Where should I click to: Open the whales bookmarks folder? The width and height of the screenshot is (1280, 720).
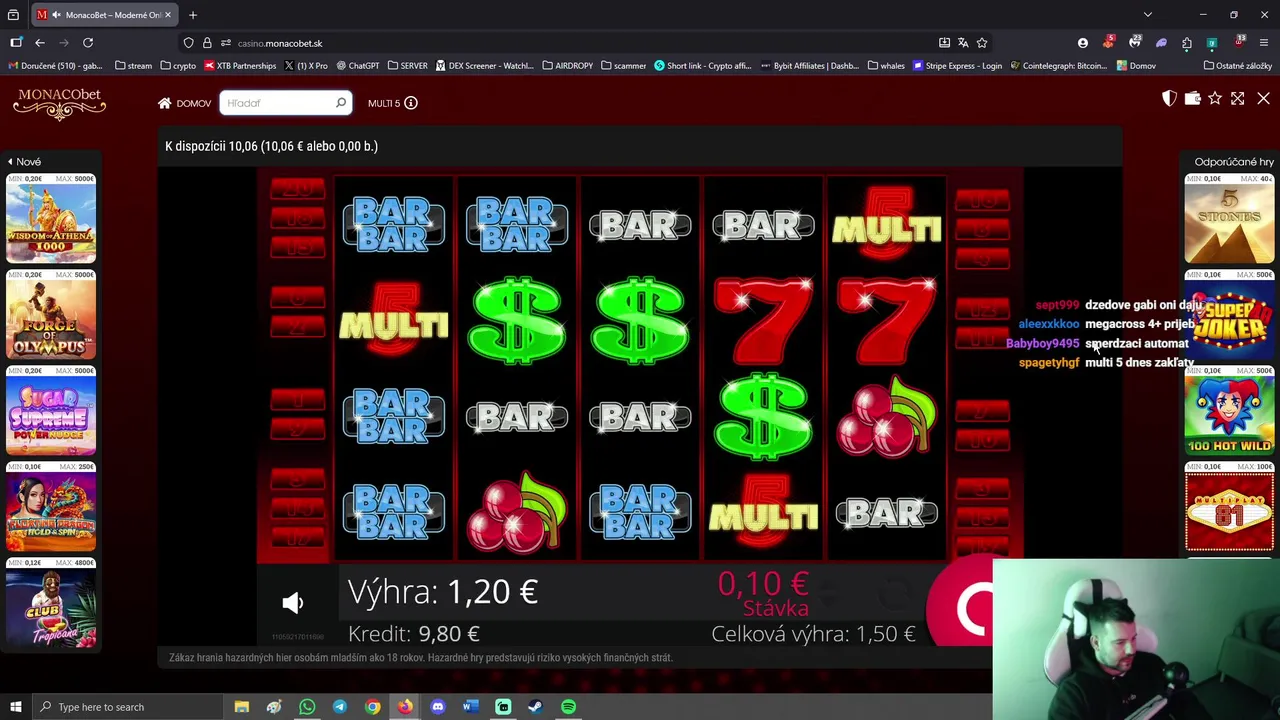tap(886, 66)
